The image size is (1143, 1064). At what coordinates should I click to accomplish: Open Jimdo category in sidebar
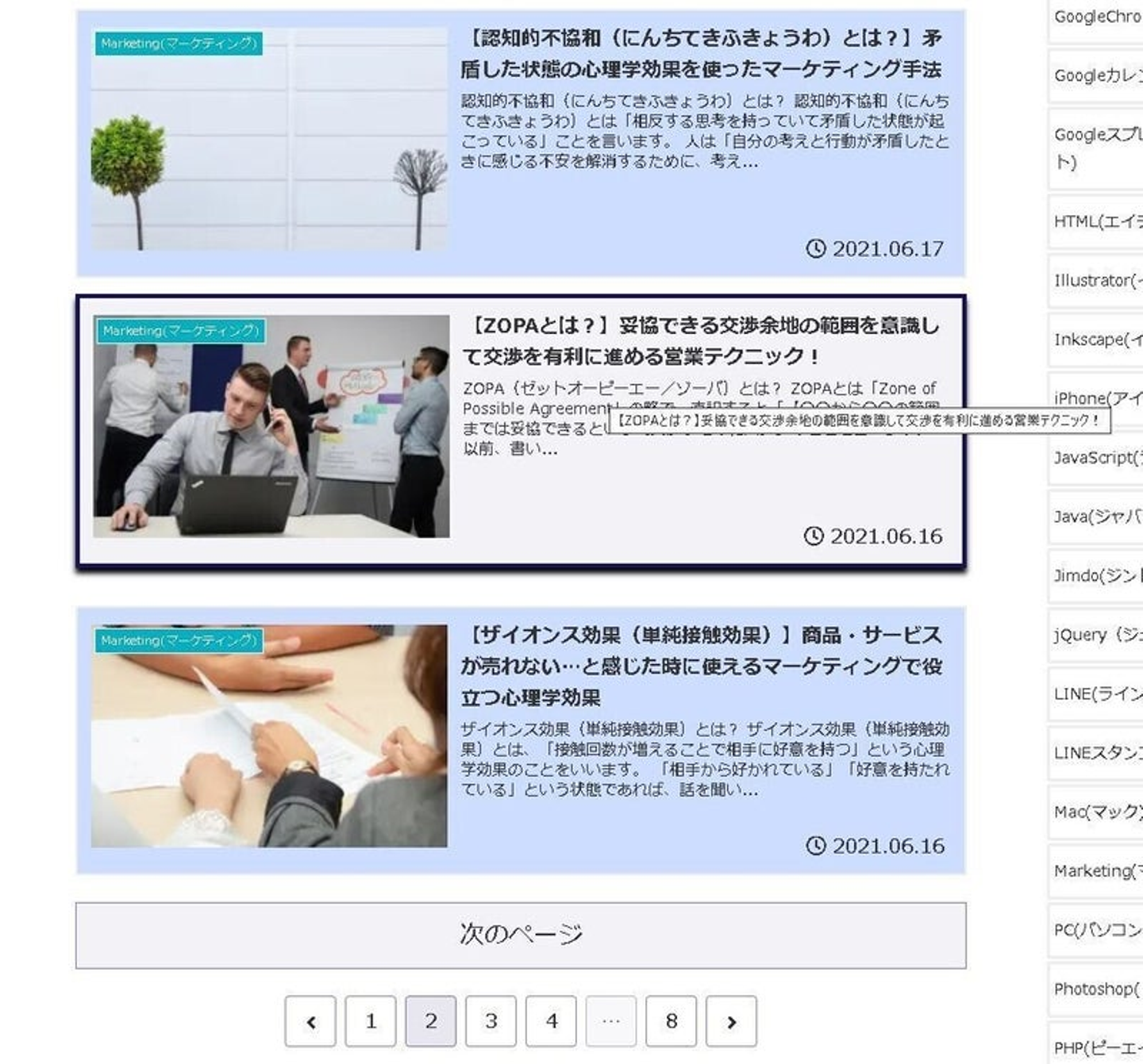pos(1095,575)
